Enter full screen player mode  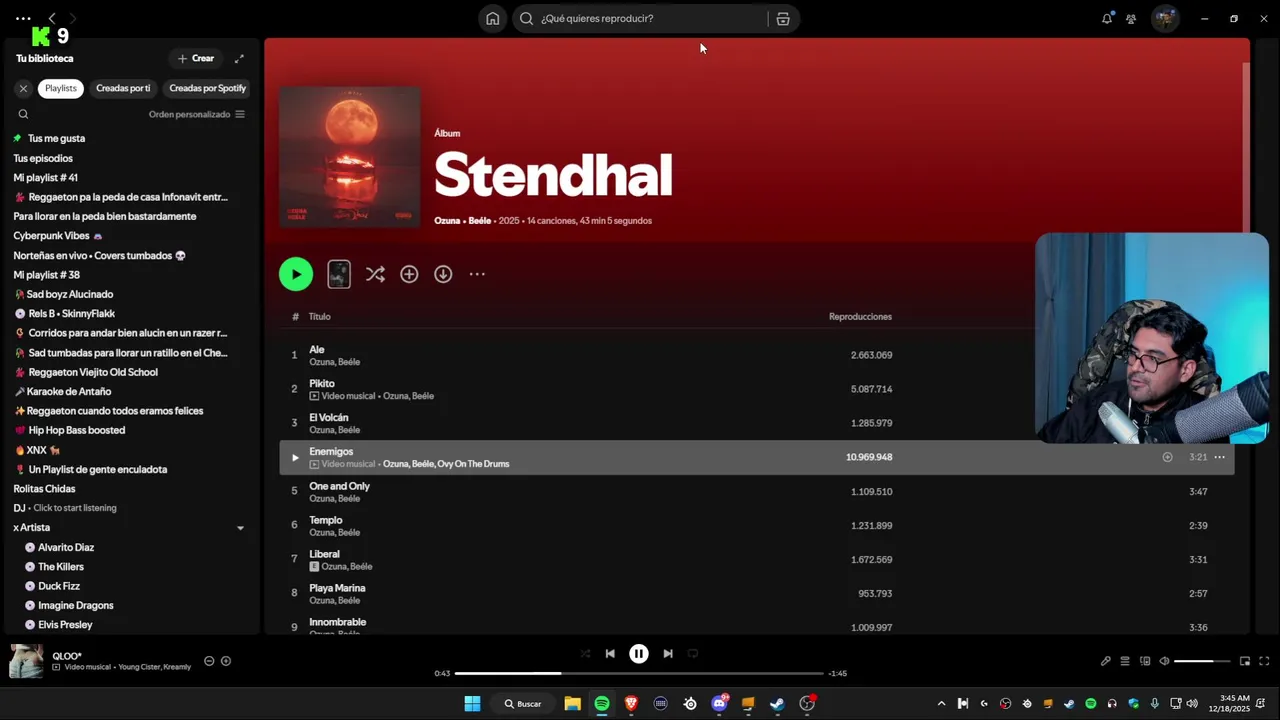click(1264, 661)
